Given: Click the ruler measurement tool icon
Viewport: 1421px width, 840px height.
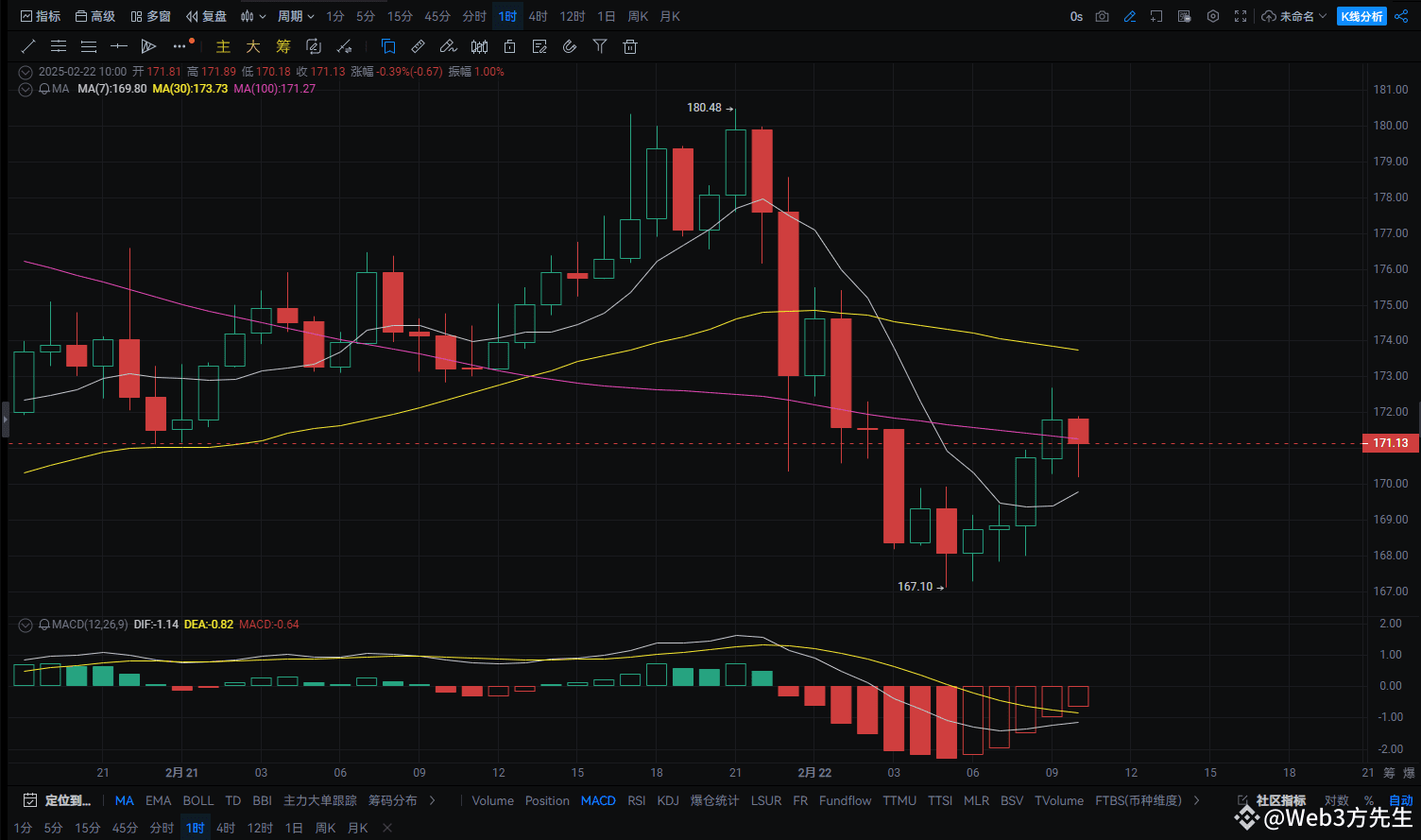Looking at the screenshot, I should click(419, 46).
